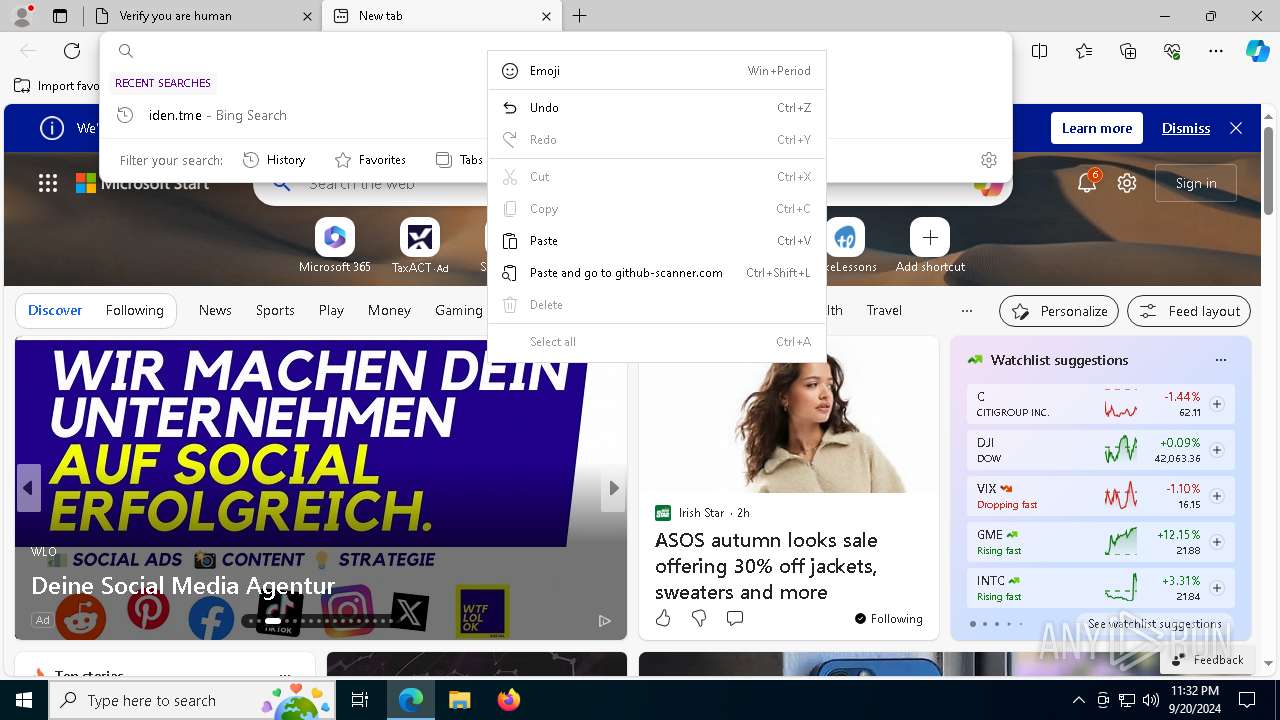
Task: Open the Money category tab
Action: (389, 310)
